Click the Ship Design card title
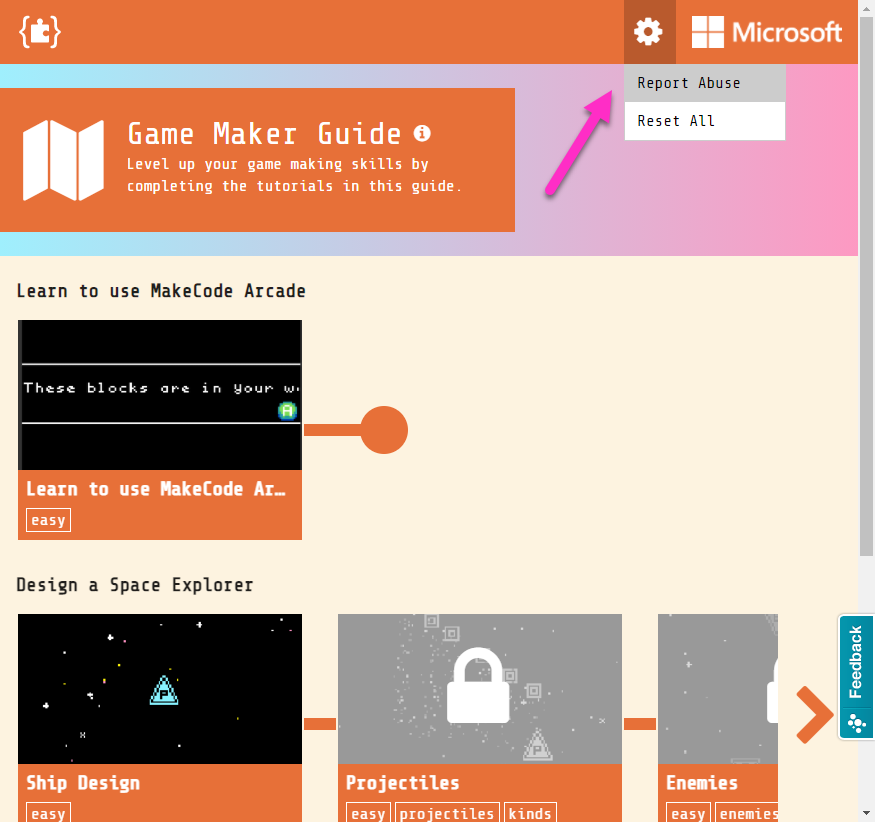The height and width of the screenshot is (822, 875). click(x=83, y=783)
